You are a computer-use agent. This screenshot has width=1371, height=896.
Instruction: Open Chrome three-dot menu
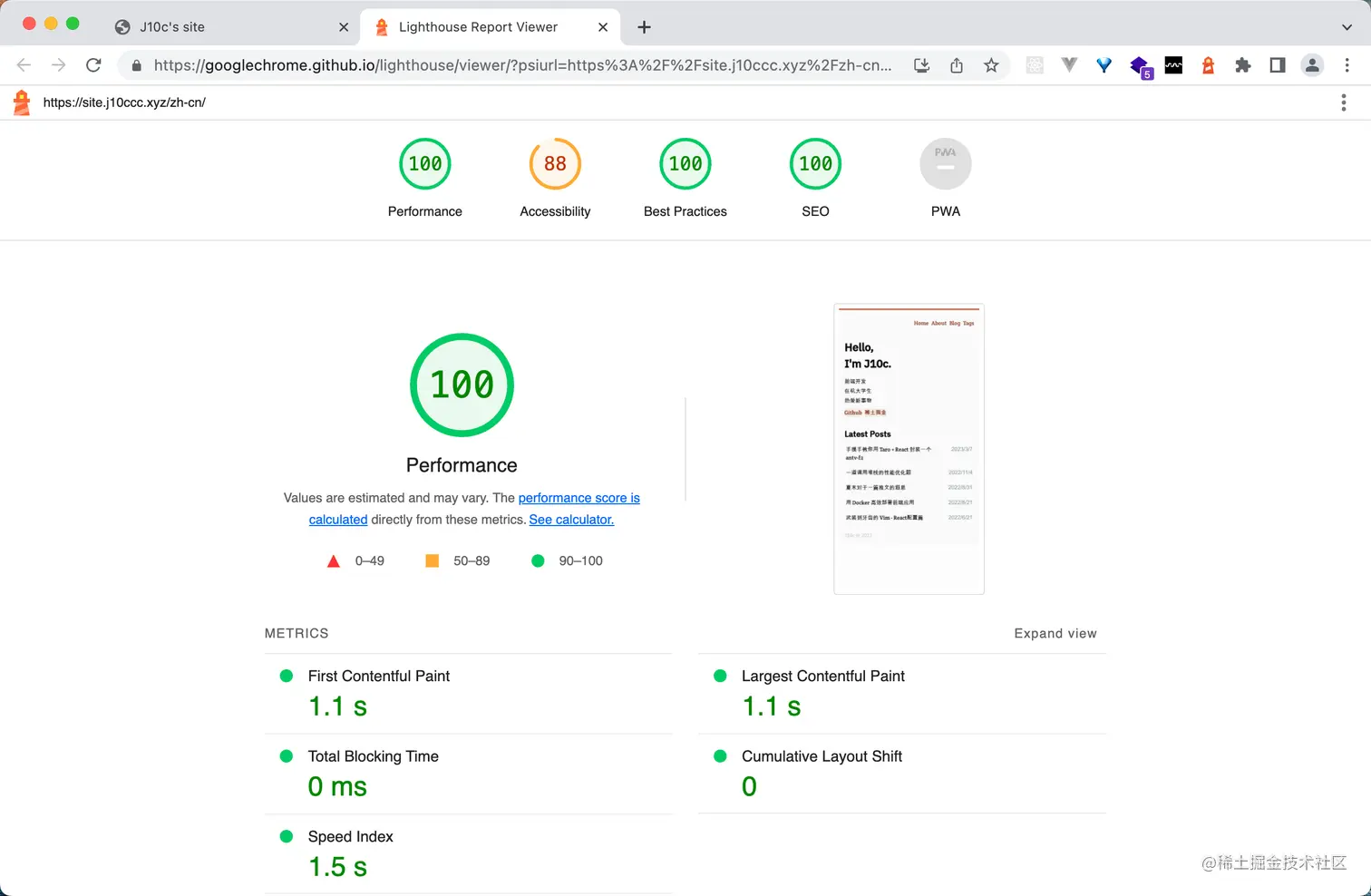[x=1347, y=65]
